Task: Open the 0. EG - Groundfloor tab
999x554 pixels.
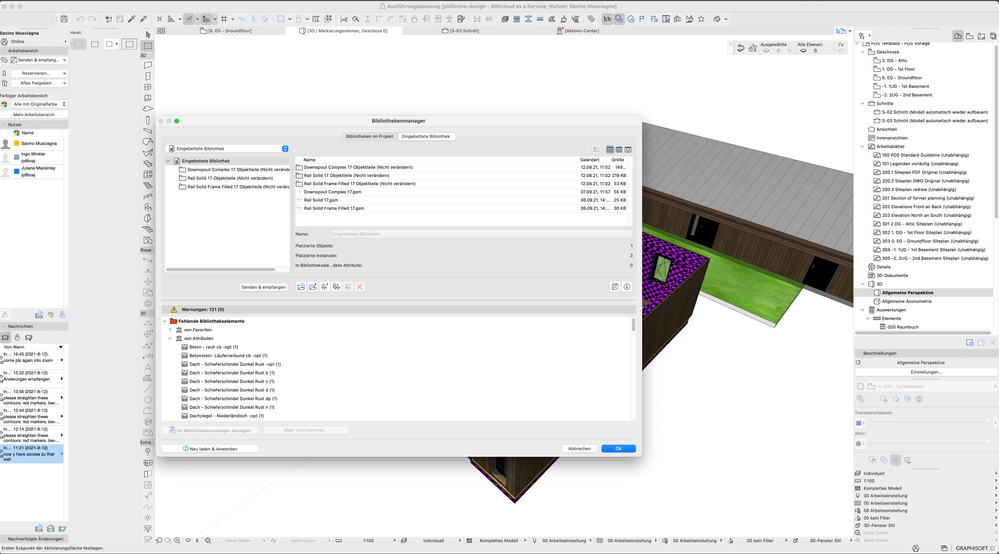Action: point(226,31)
